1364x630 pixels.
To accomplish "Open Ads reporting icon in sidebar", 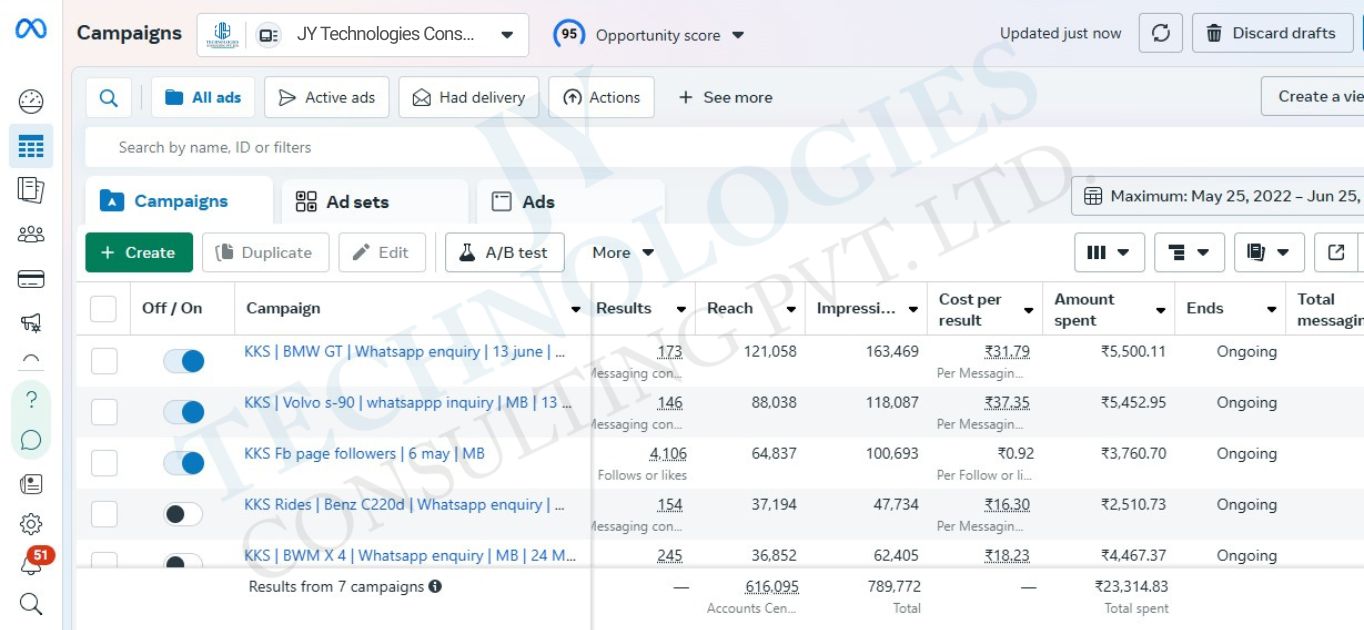I will click(31, 190).
